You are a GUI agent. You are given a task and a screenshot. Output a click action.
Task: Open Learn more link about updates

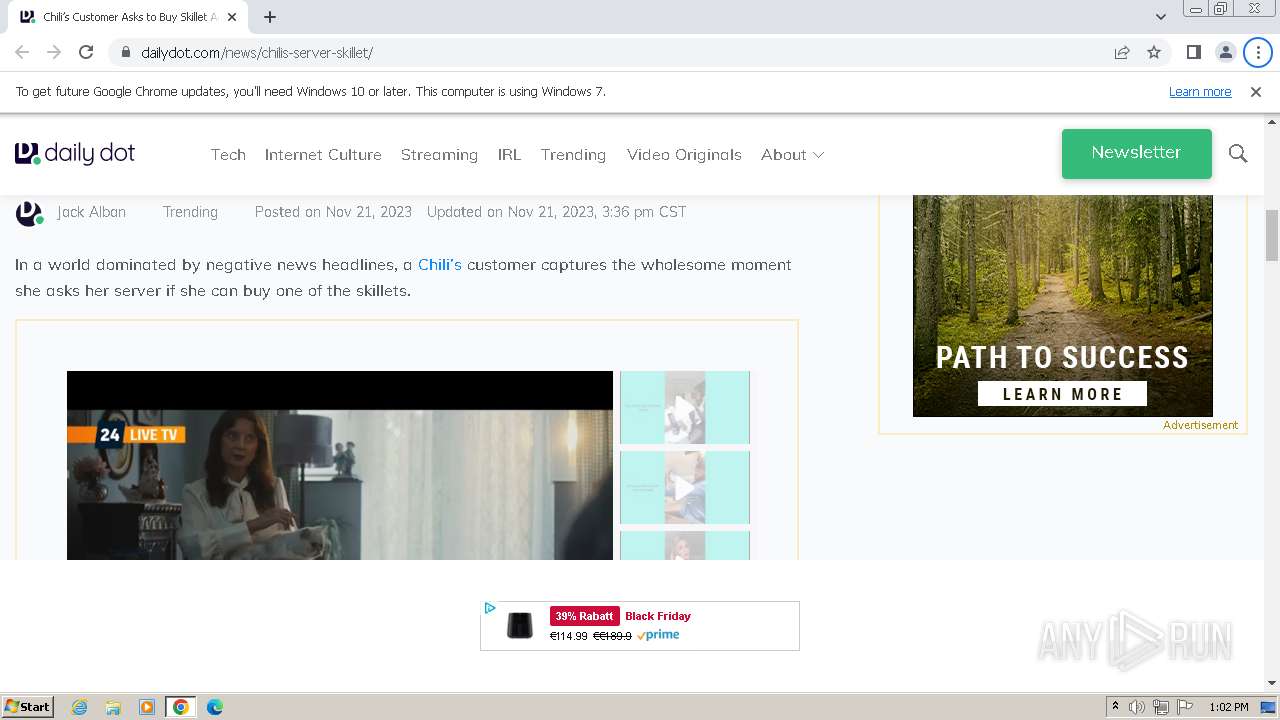pyautogui.click(x=1200, y=92)
